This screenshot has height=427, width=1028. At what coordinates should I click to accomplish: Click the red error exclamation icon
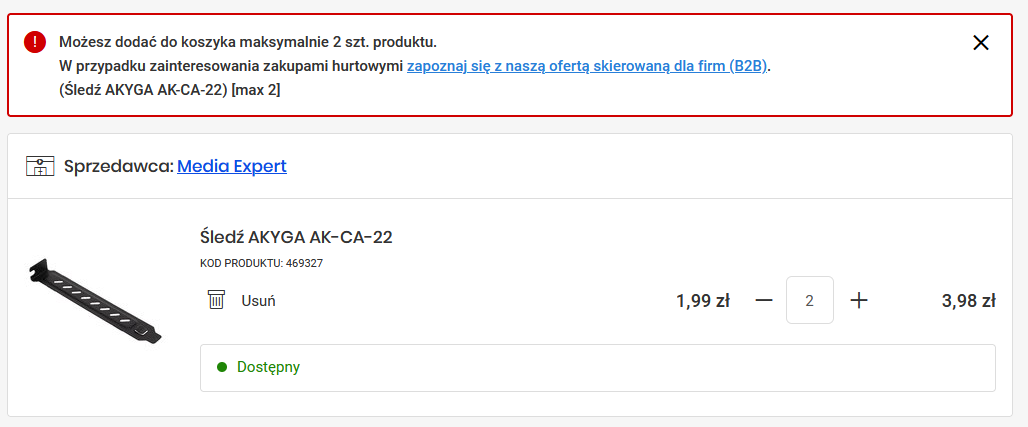point(36,42)
